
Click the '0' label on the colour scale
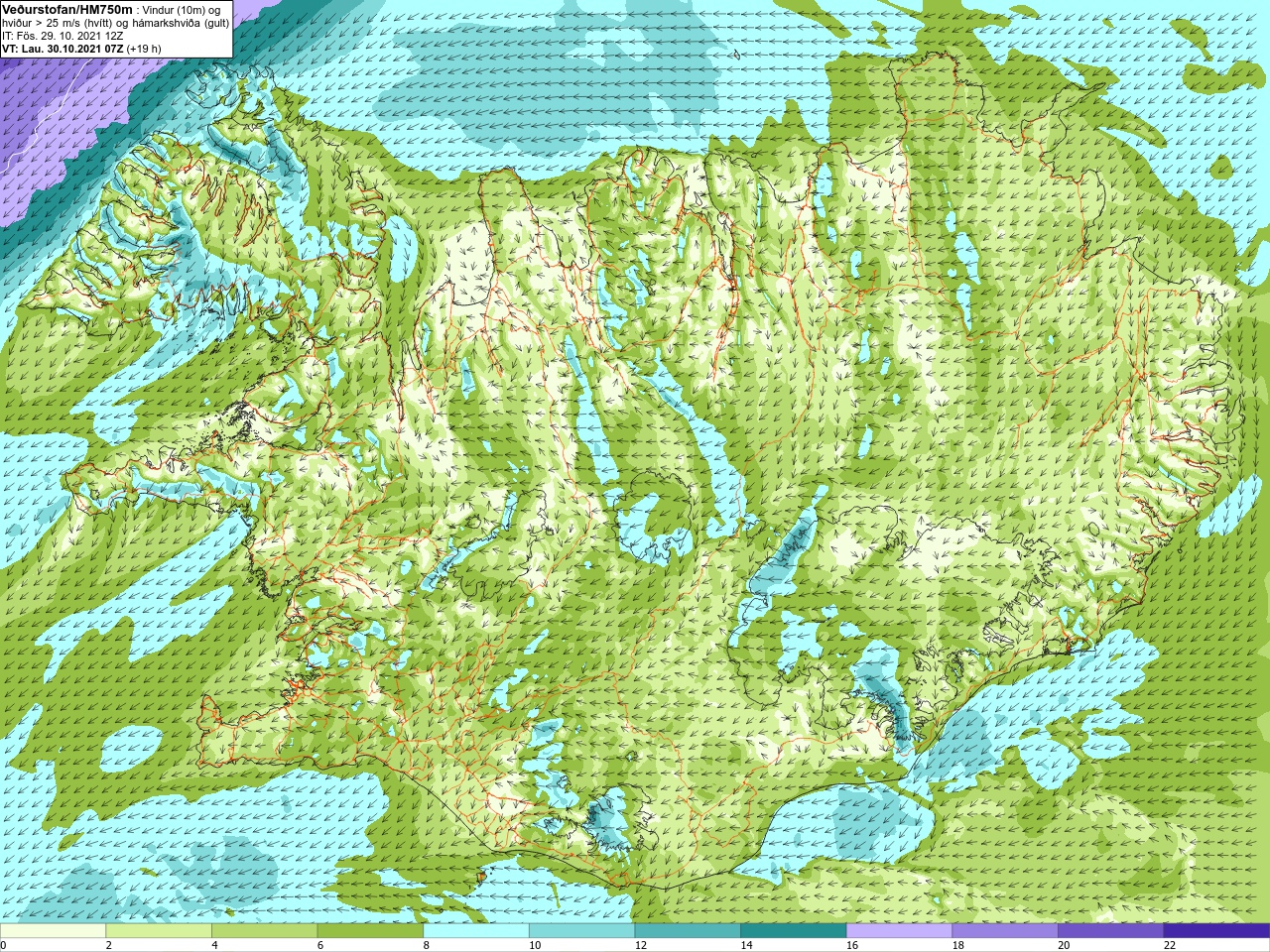click(x=3, y=945)
